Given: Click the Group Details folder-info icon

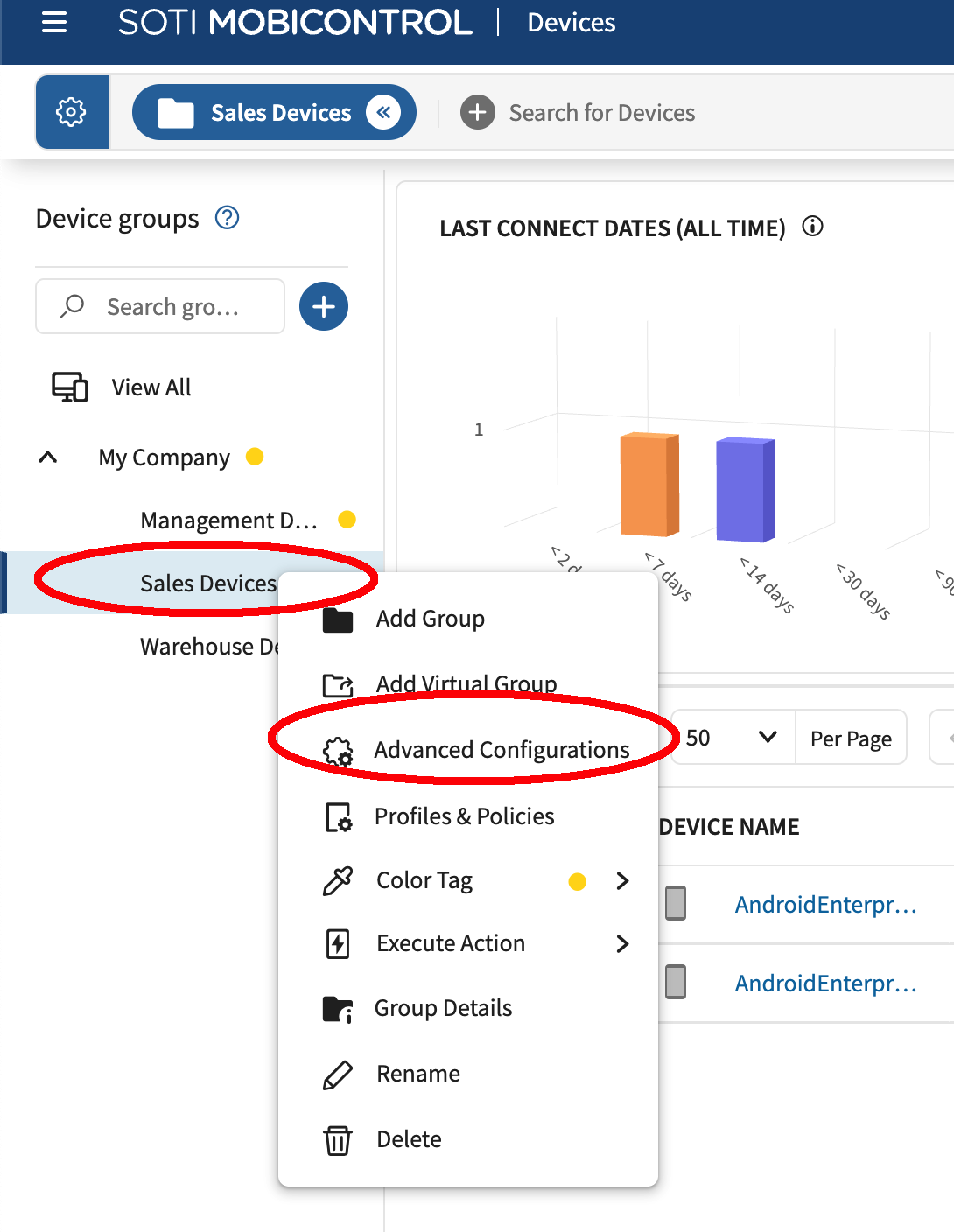Looking at the screenshot, I should pos(338,1010).
